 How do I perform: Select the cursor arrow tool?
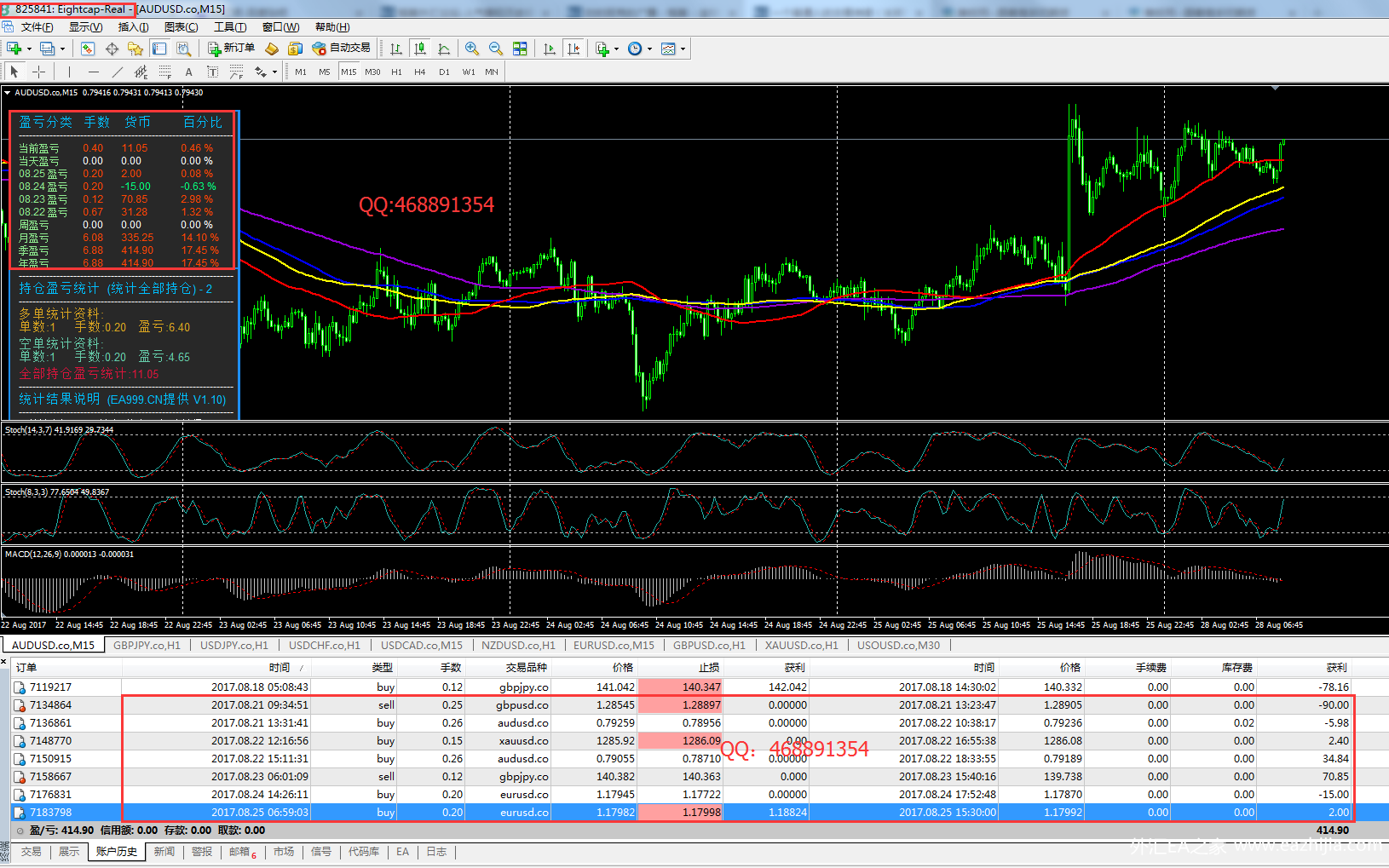pos(14,72)
